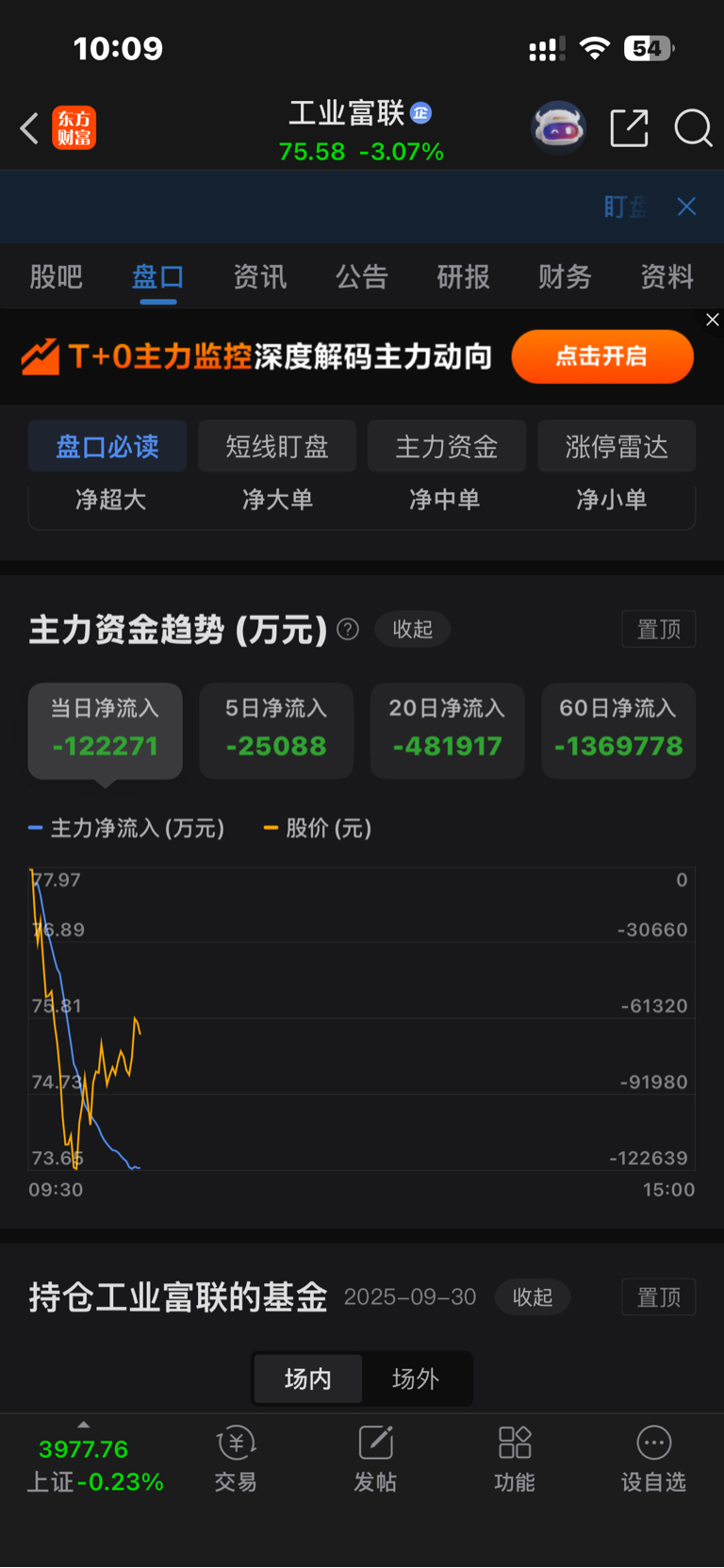
Task: Select the 盘口必读 sub-tab
Action: (107, 446)
